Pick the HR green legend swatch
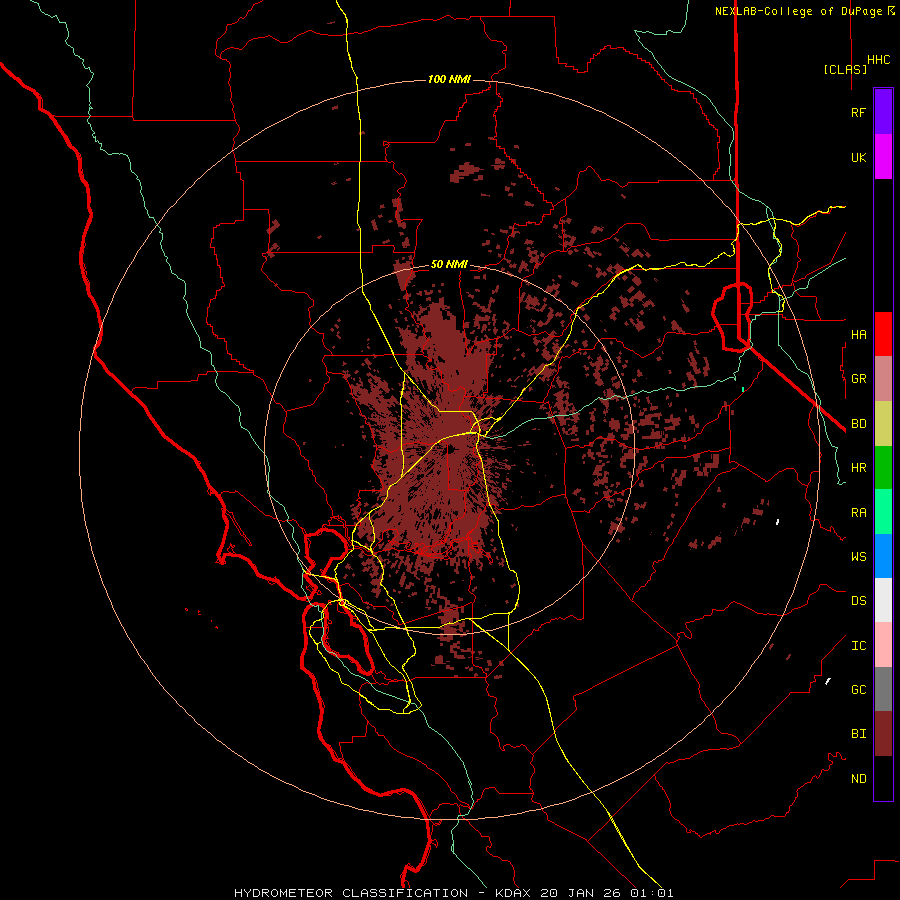This screenshot has width=900, height=900. pos(883,468)
